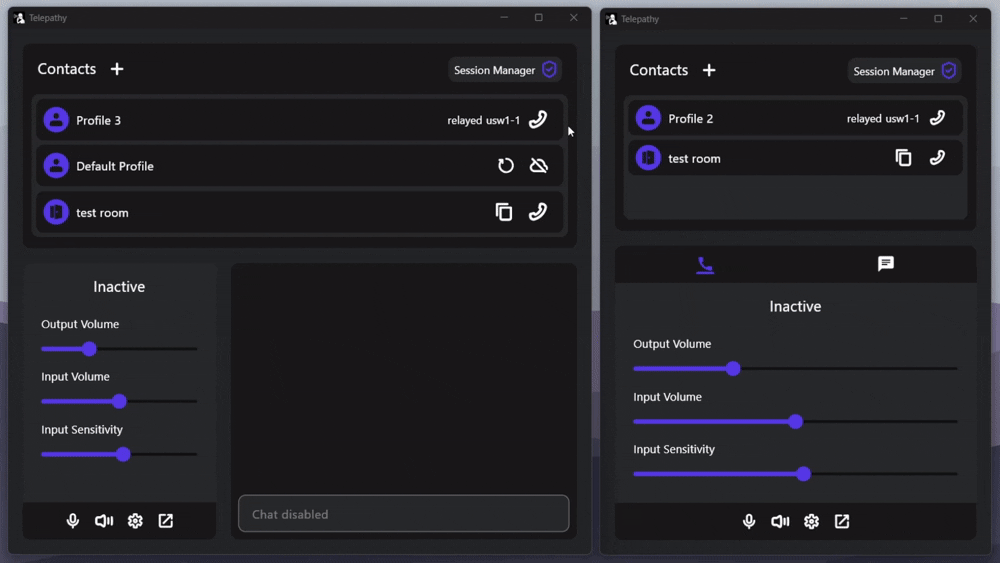Open settings gear in right window
Viewport: 1000px width, 563px height.
click(811, 522)
